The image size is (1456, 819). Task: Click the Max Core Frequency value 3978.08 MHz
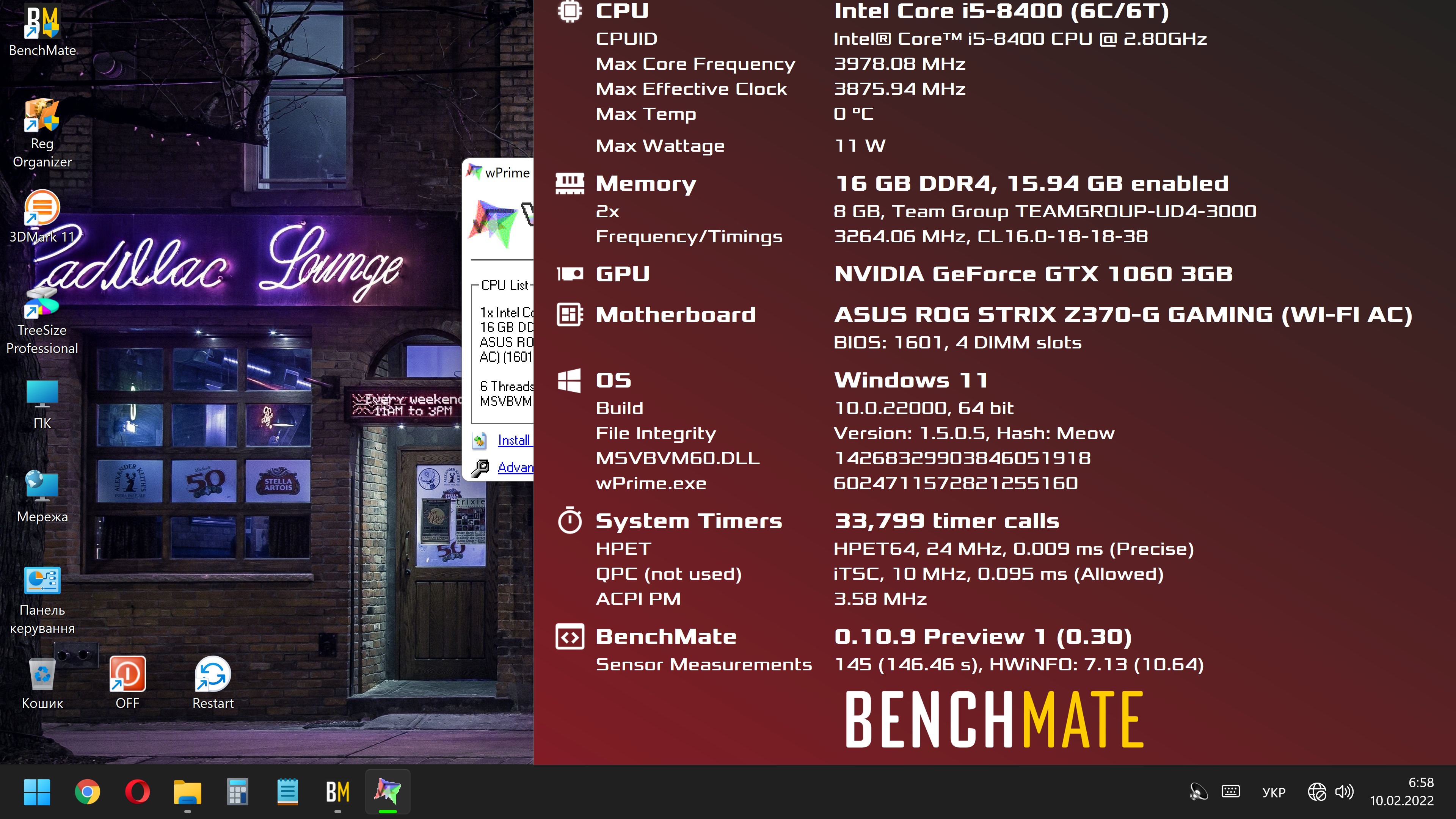[900, 64]
